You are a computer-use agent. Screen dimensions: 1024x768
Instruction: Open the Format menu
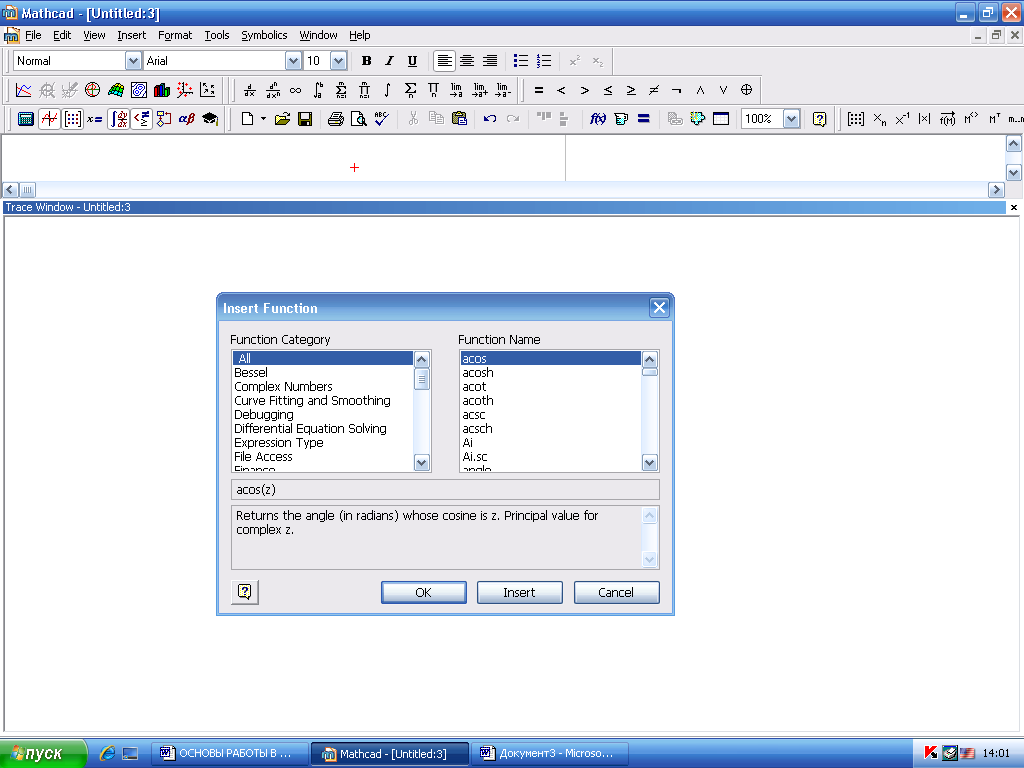pyautogui.click(x=175, y=35)
